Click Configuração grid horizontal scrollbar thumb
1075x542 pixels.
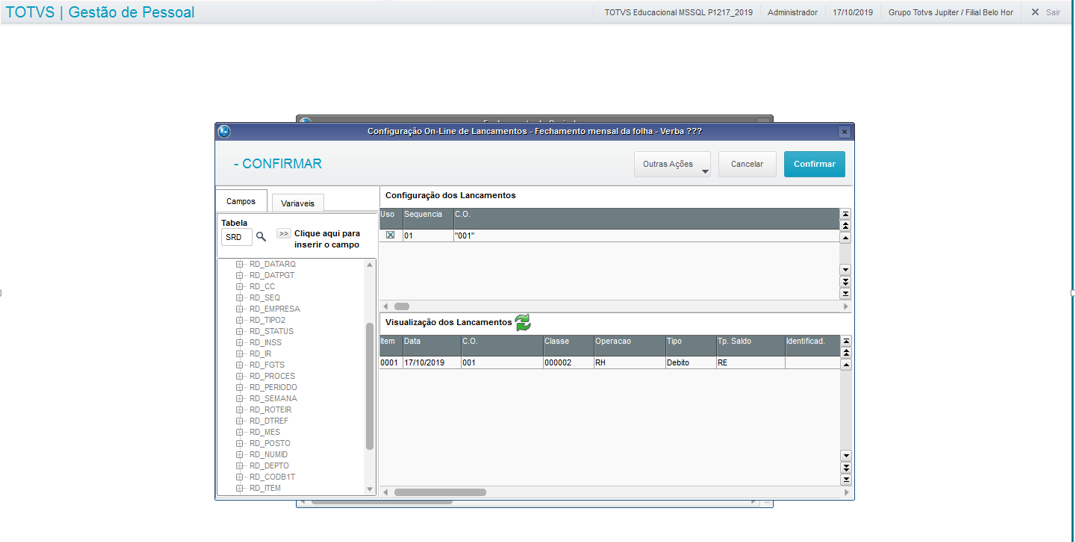click(401, 306)
